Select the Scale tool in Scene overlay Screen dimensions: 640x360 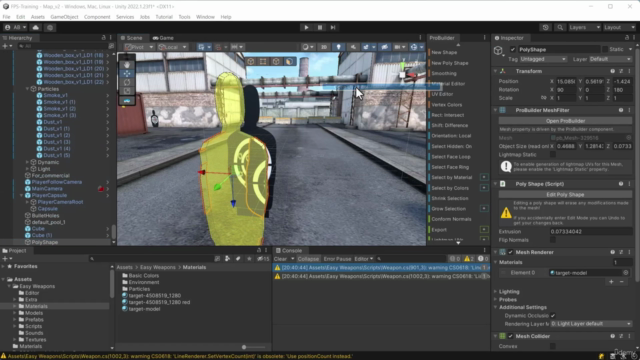click(127, 91)
